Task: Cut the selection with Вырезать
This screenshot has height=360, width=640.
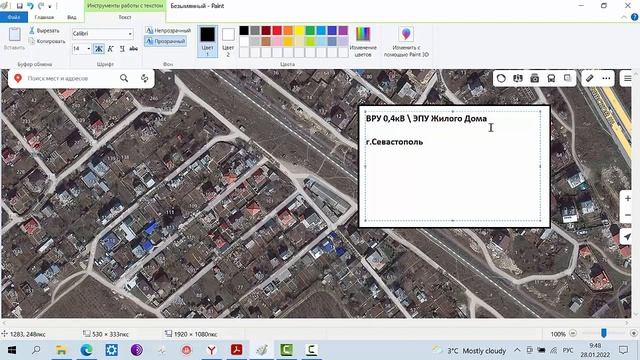Action: [x=44, y=31]
